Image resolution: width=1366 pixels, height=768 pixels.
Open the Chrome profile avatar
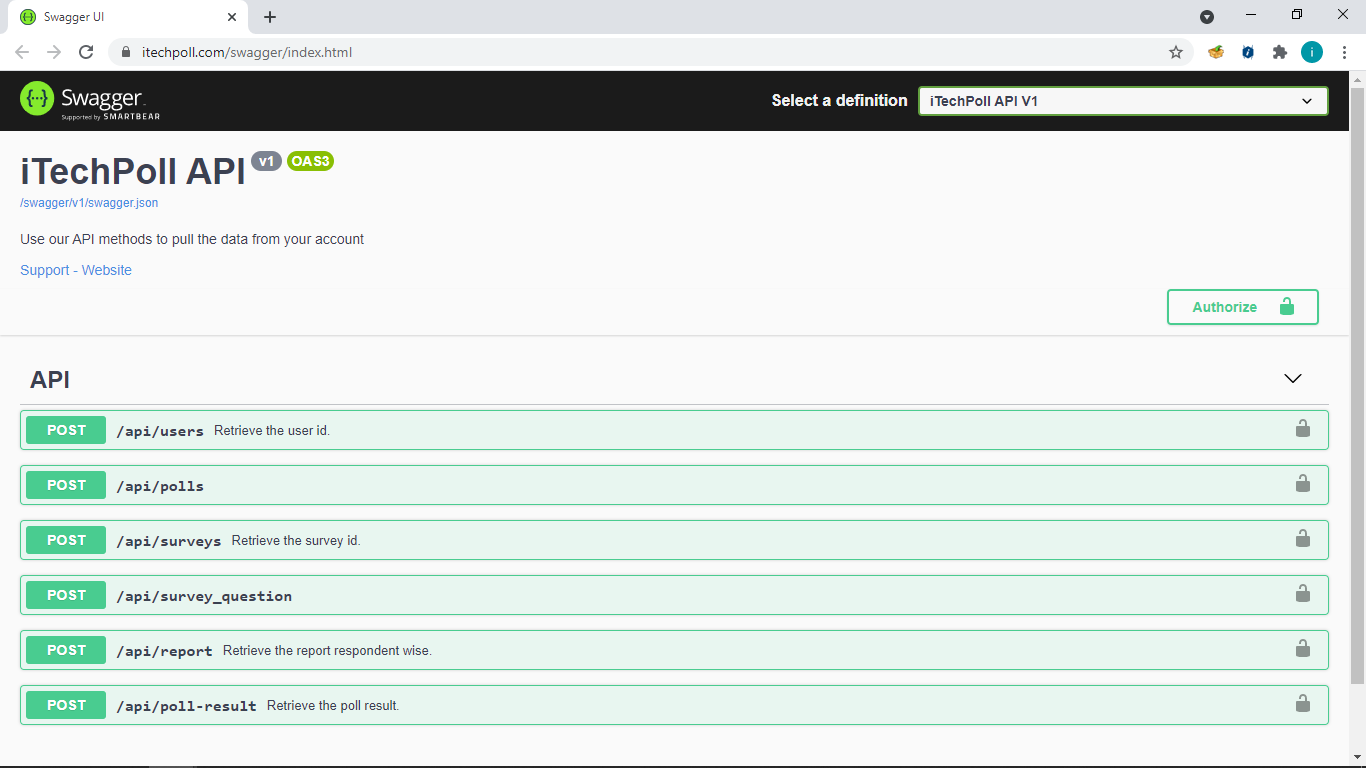tap(1311, 52)
